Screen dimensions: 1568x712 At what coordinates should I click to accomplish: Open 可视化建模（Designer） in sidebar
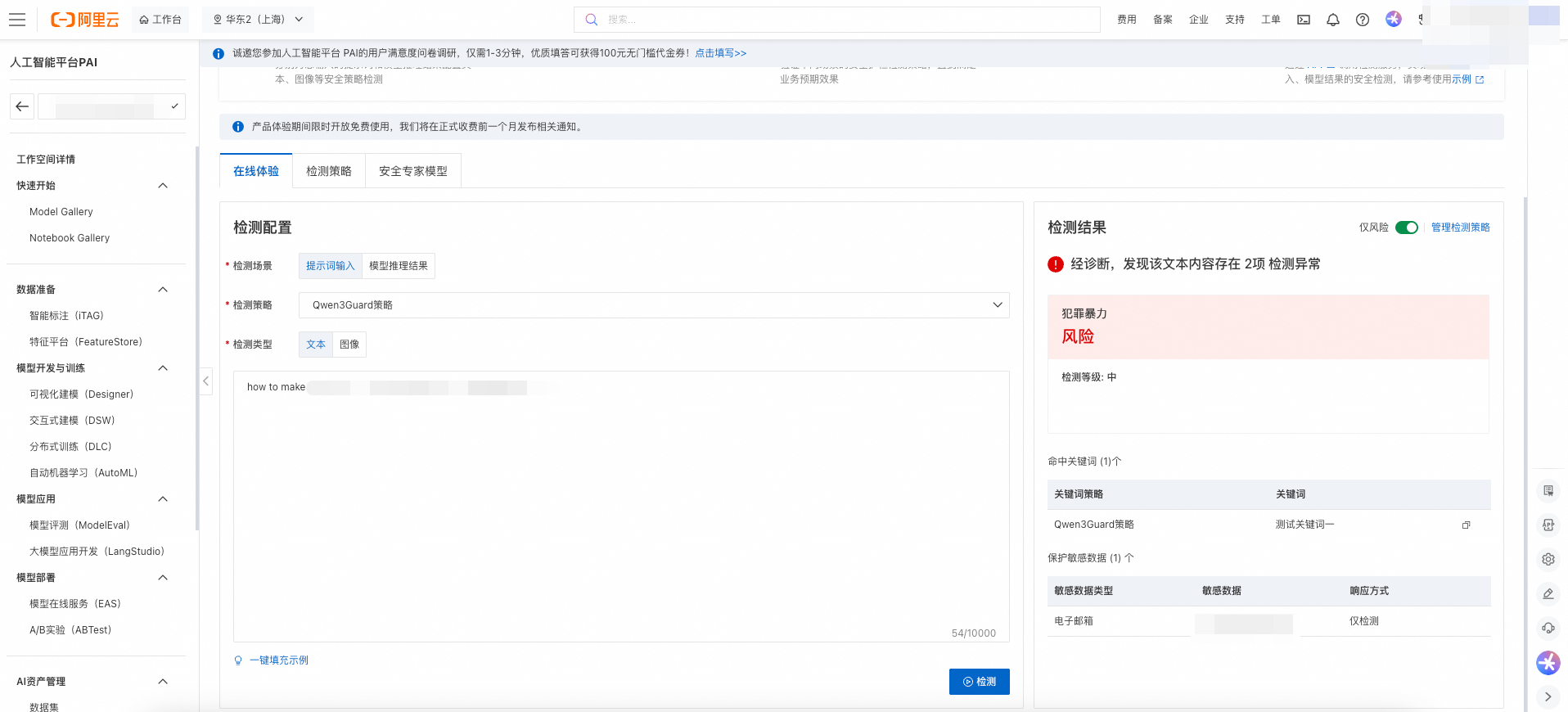pyautogui.click(x=82, y=394)
